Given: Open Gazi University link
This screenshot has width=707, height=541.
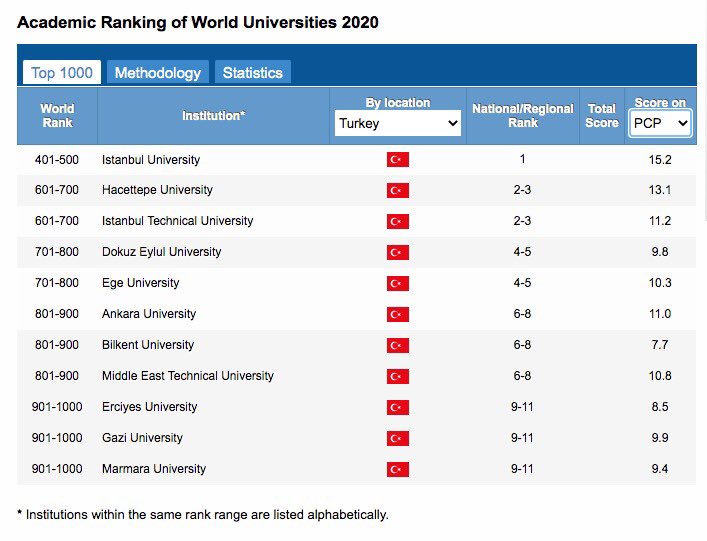Looking at the screenshot, I should click(142, 438).
